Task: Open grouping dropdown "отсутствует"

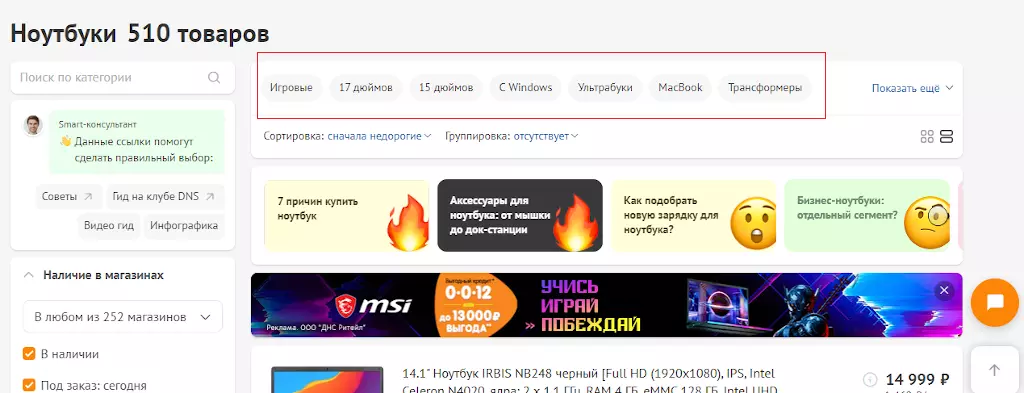Action: coord(546,136)
